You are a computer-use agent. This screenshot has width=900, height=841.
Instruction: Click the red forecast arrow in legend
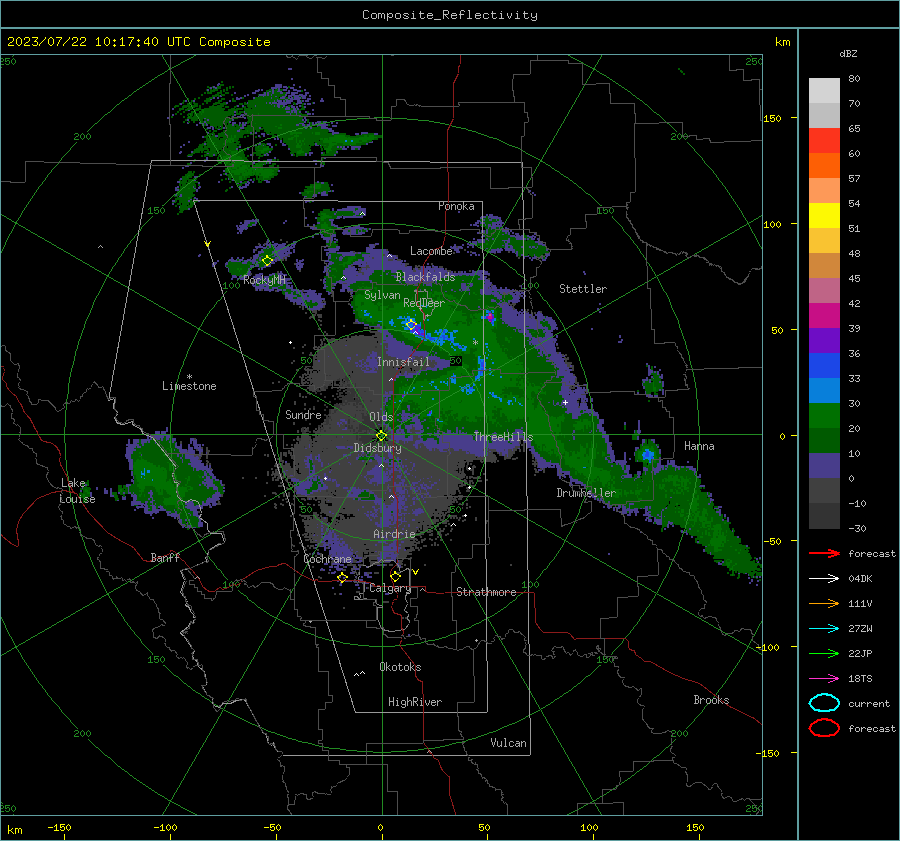[x=824, y=553]
